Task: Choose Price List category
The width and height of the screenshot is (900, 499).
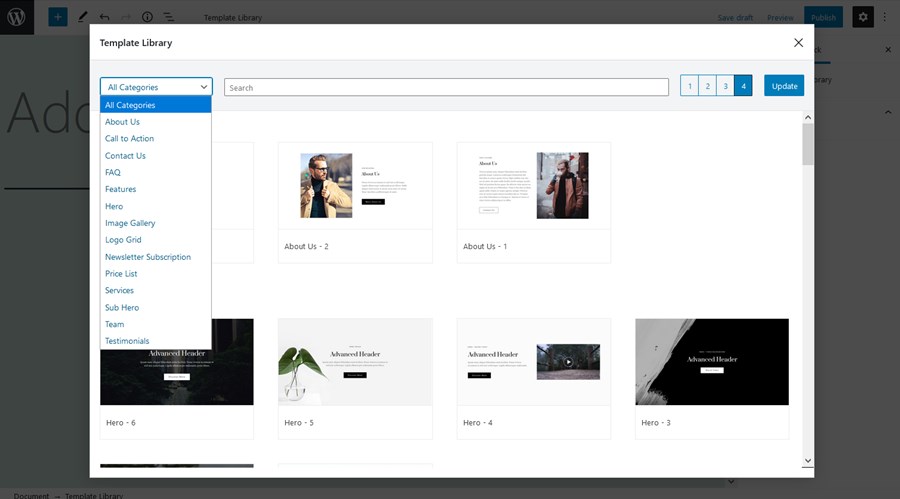Action: point(156,273)
